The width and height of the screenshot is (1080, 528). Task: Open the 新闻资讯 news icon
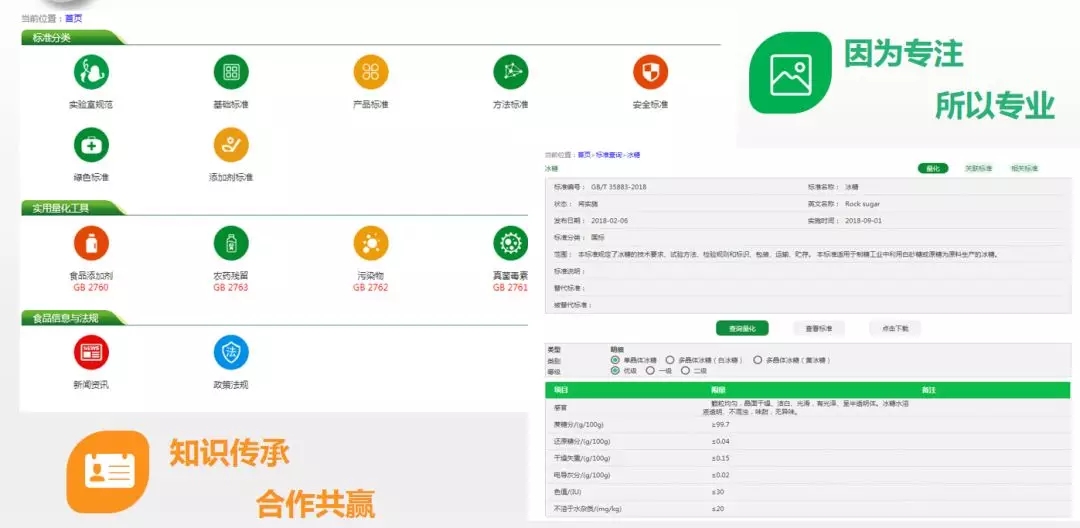91,352
